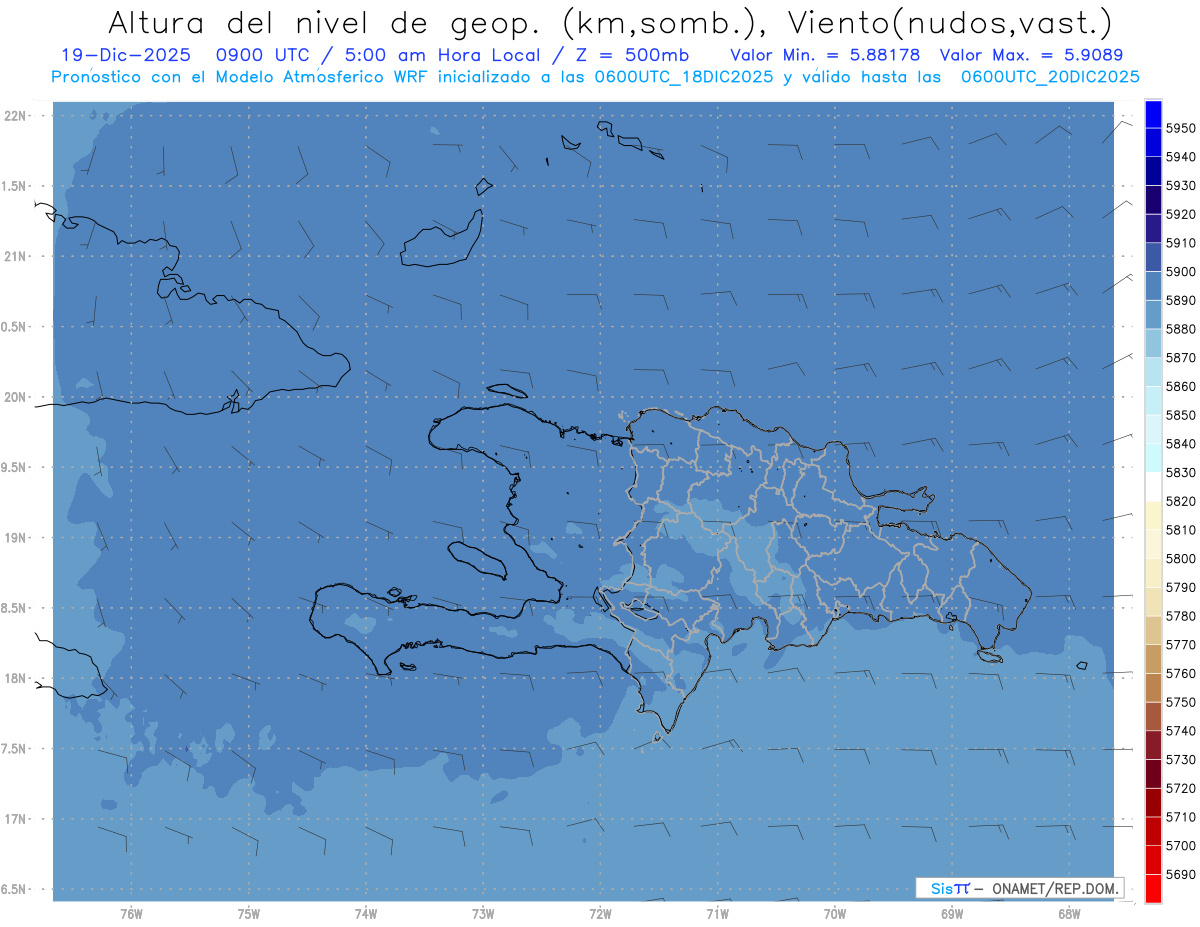This screenshot has height=927, width=1200.
Task: Click the '5690' legend value
Action: click(1180, 874)
